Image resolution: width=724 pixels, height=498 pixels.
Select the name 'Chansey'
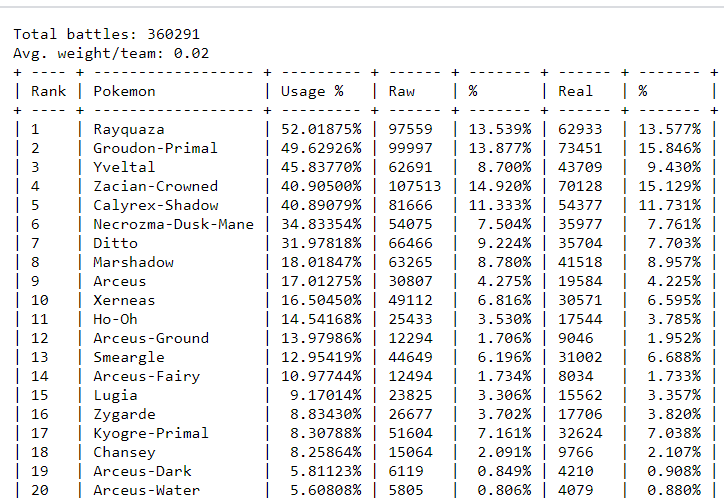click(x=124, y=452)
